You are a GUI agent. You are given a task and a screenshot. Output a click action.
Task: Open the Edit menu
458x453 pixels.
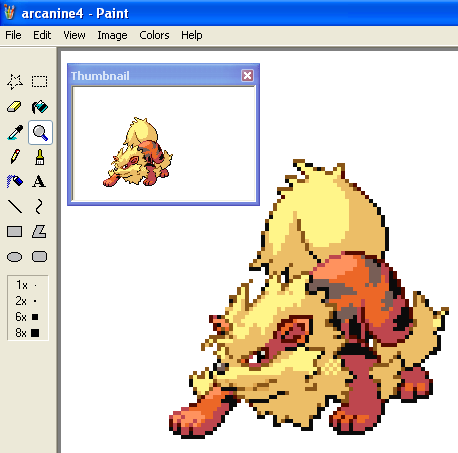[x=42, y=35]
